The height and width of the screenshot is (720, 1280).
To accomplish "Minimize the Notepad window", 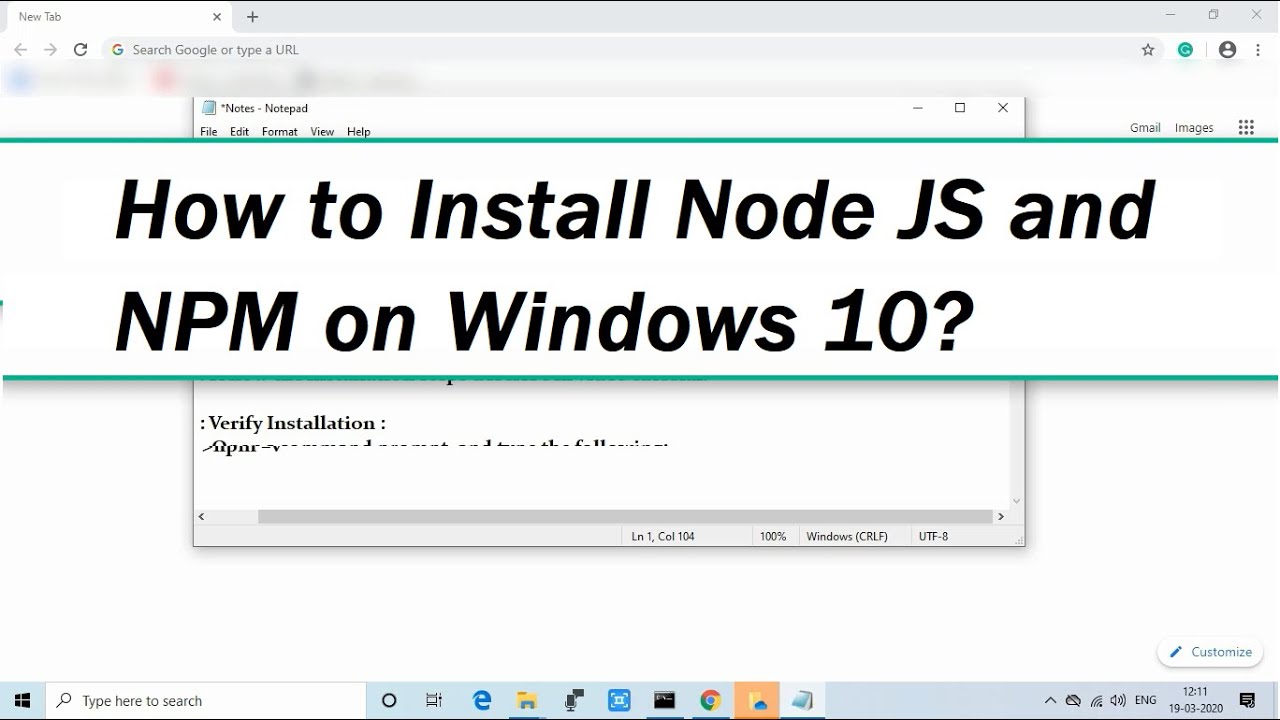I will coord(918,108).
